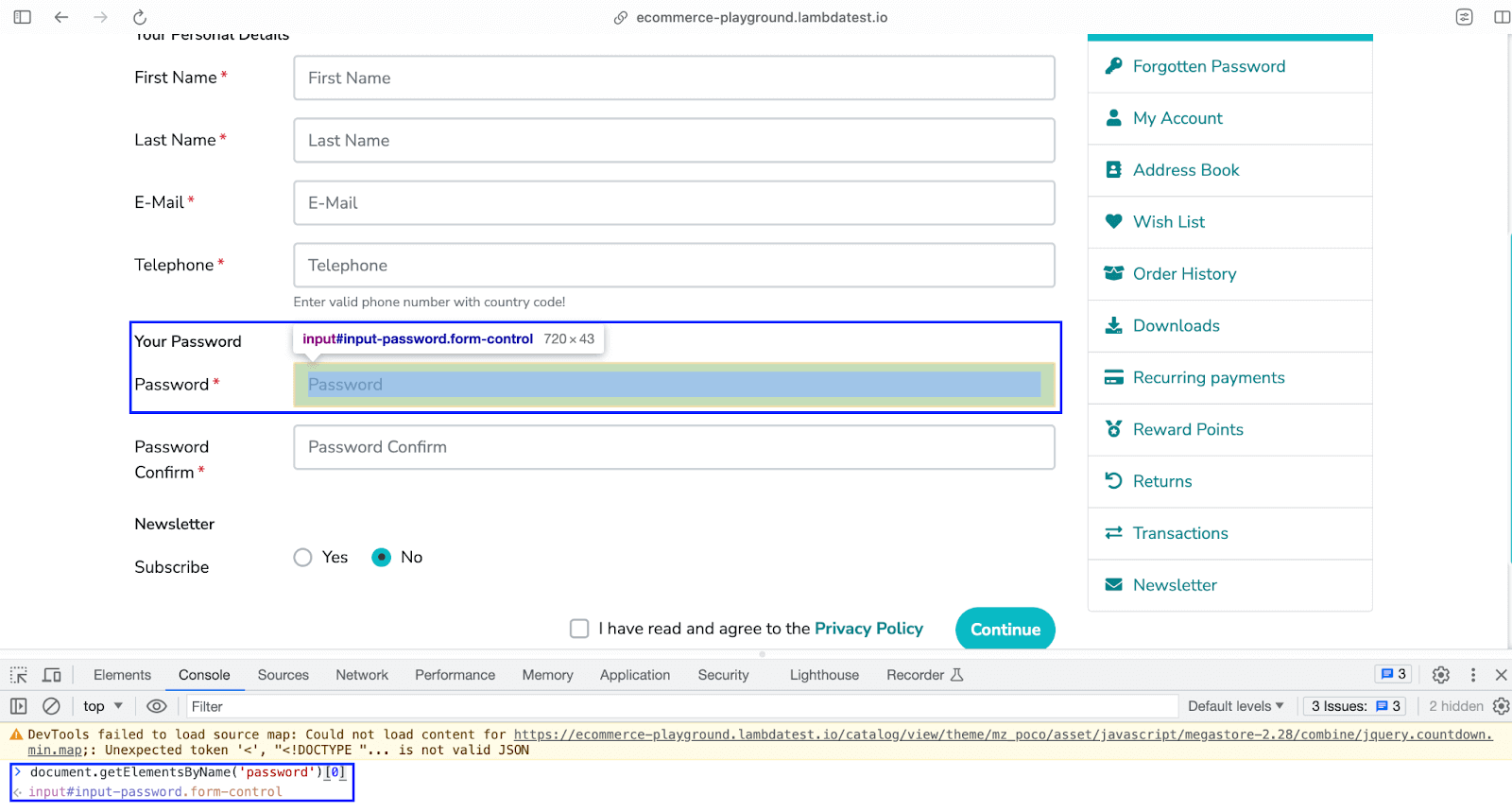Screen dimensions: 1512x812
Task: Select Yes for newsletter subscription
Action: pos(302,558)
